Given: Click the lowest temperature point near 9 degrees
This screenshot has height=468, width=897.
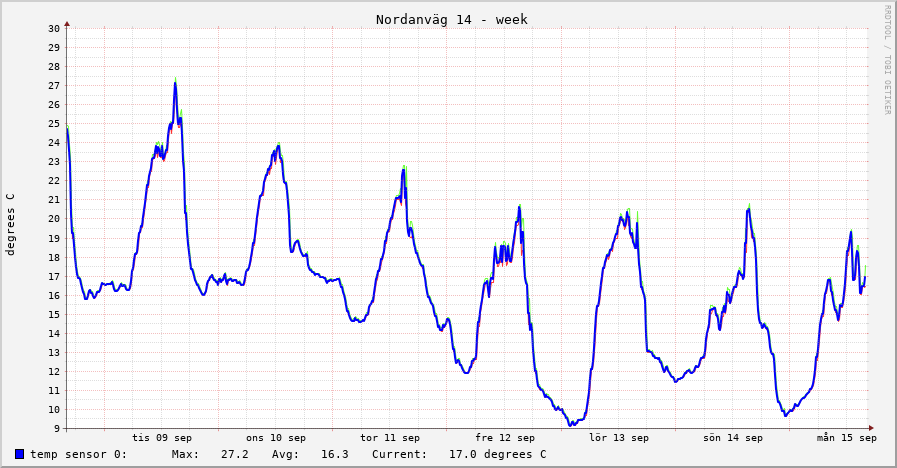Looking at the screenshot, I should click(x=571, y=425).
